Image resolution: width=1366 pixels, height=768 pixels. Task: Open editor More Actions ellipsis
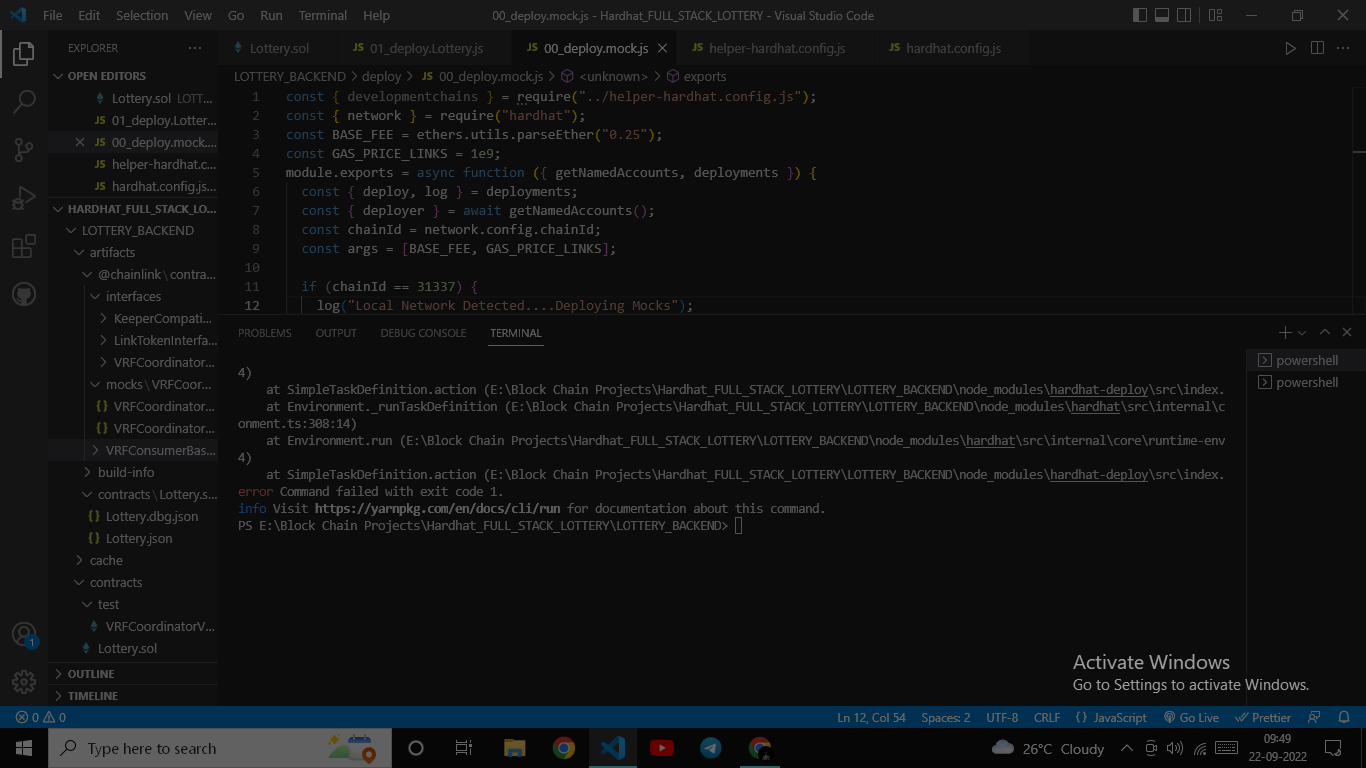1344,48
